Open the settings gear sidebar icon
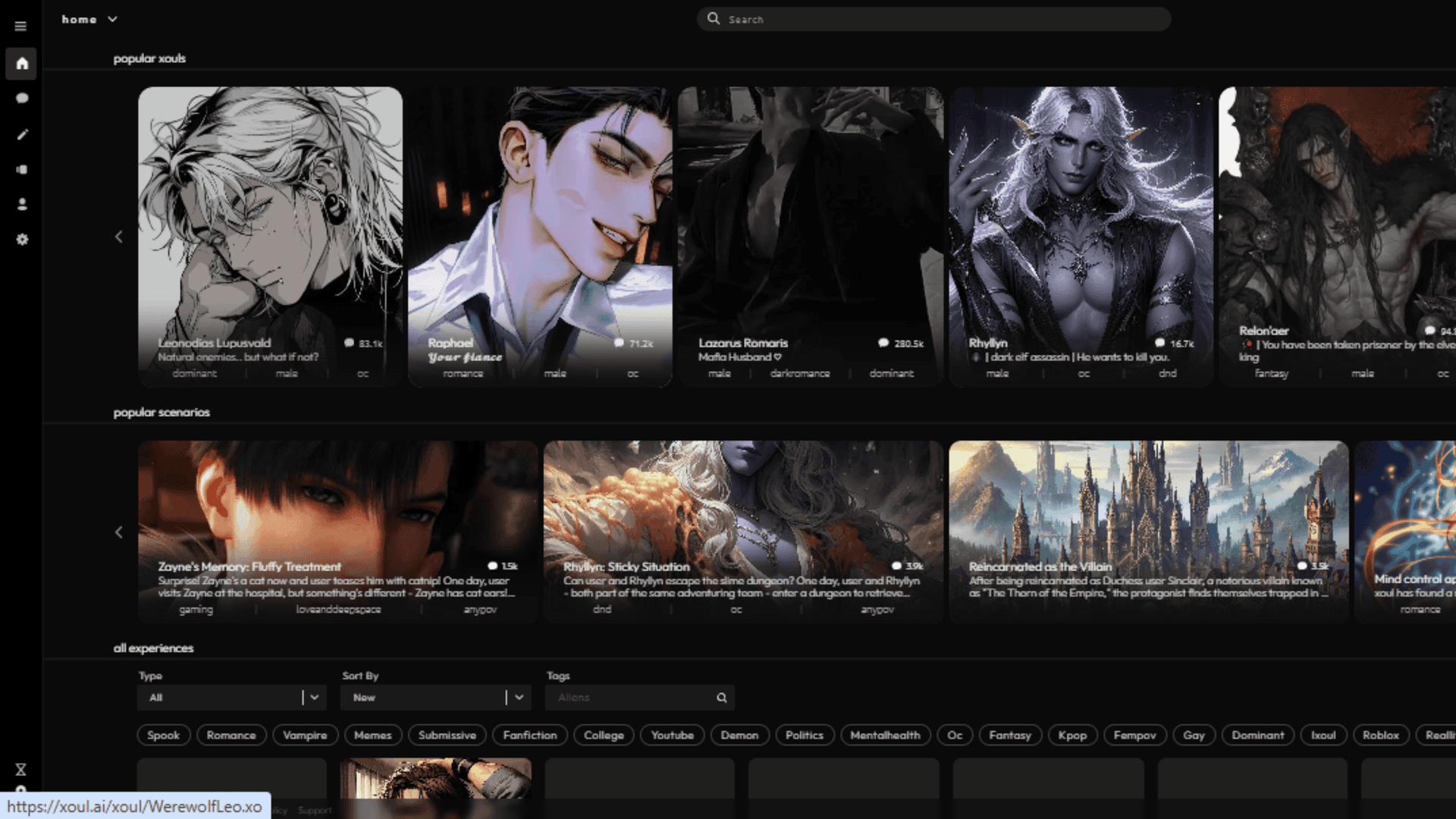This screenshot has width=1456, height=819. coord(22,240)
